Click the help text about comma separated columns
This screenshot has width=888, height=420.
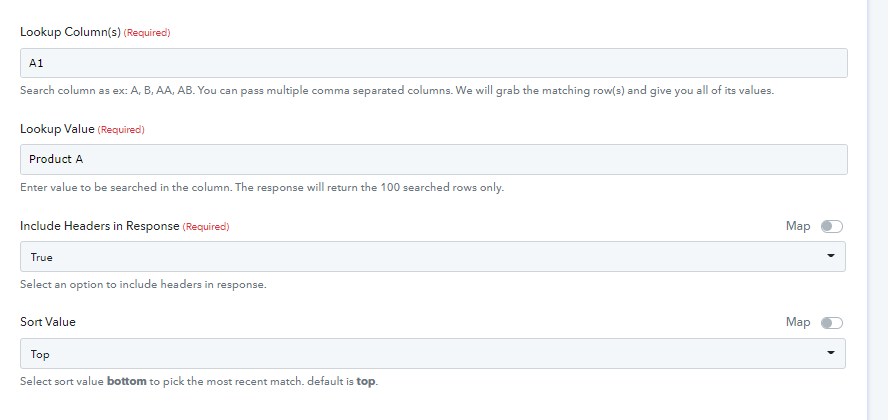click(397, 91)
